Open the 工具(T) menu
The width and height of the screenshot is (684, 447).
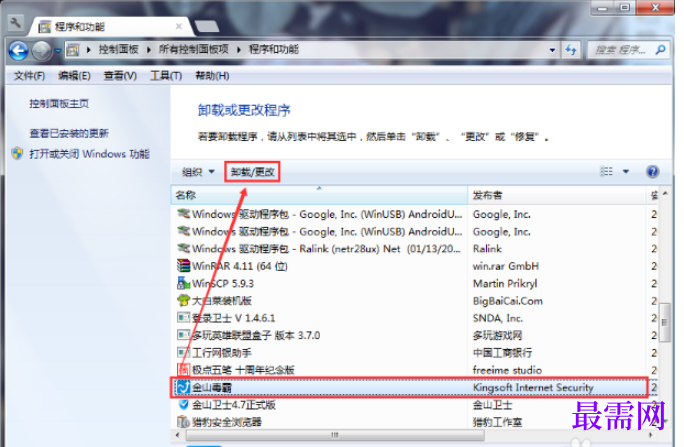(166, 76)
